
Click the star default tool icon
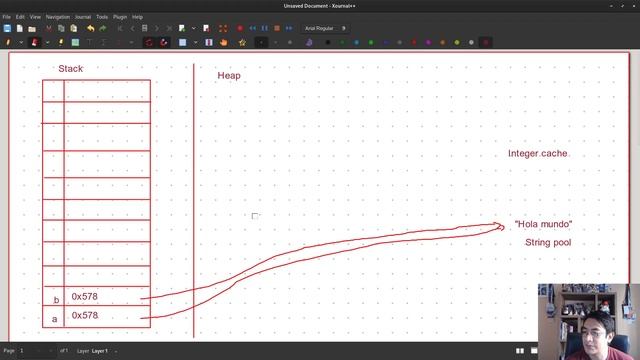[x=242, y=42]
